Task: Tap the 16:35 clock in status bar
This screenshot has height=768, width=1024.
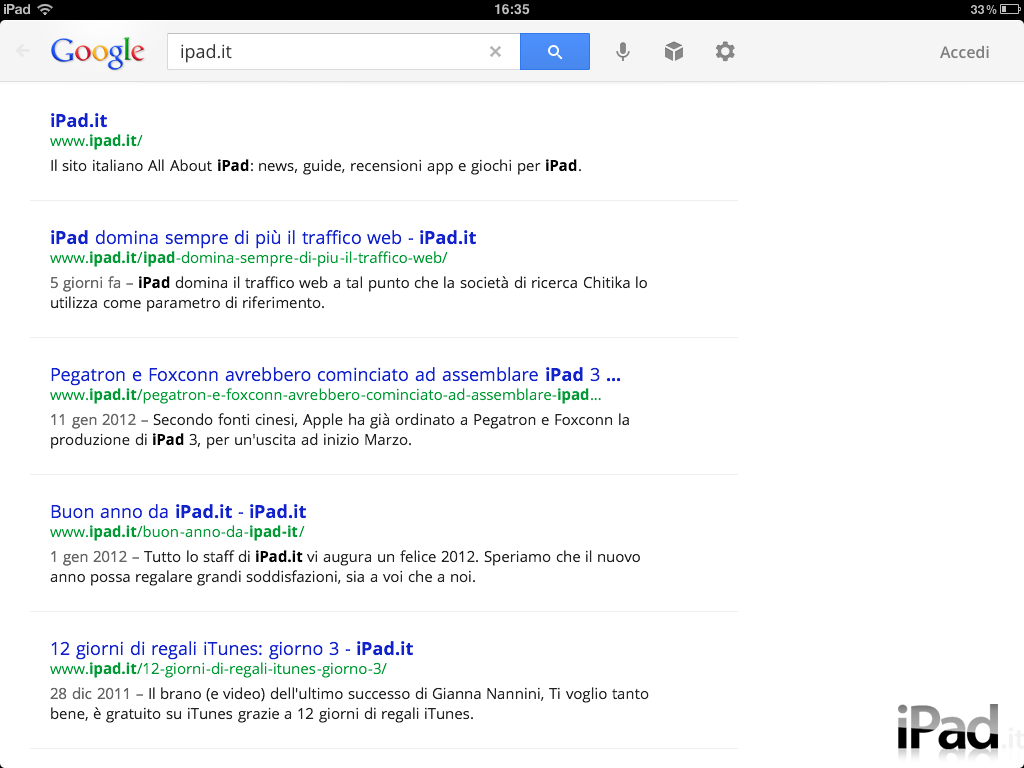Action: pyautogui.click(x=511, y=9)
